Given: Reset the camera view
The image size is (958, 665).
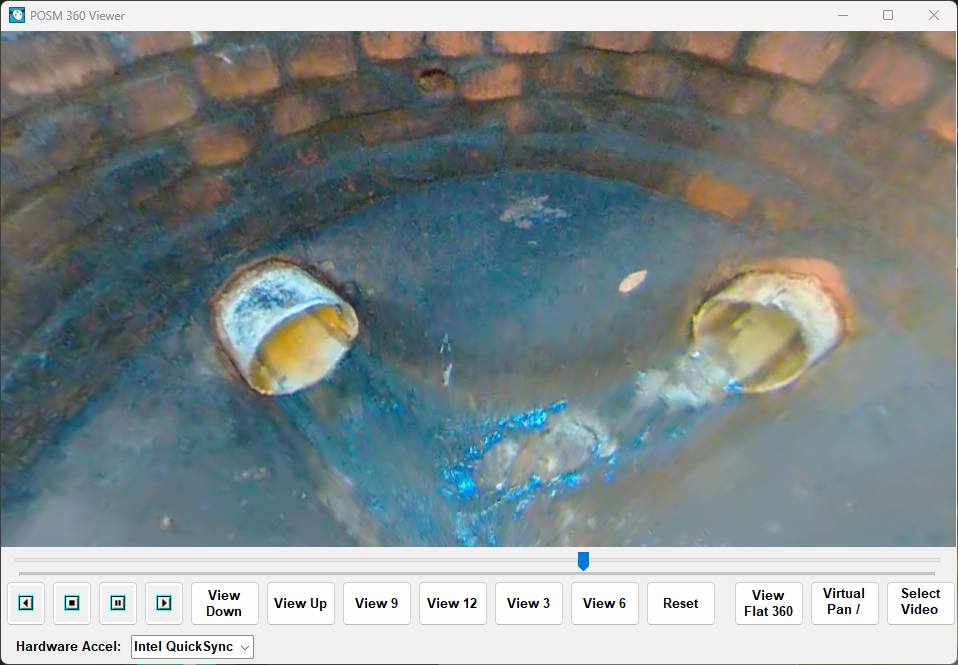Looking at the screenshot, I should pos(681,603).
